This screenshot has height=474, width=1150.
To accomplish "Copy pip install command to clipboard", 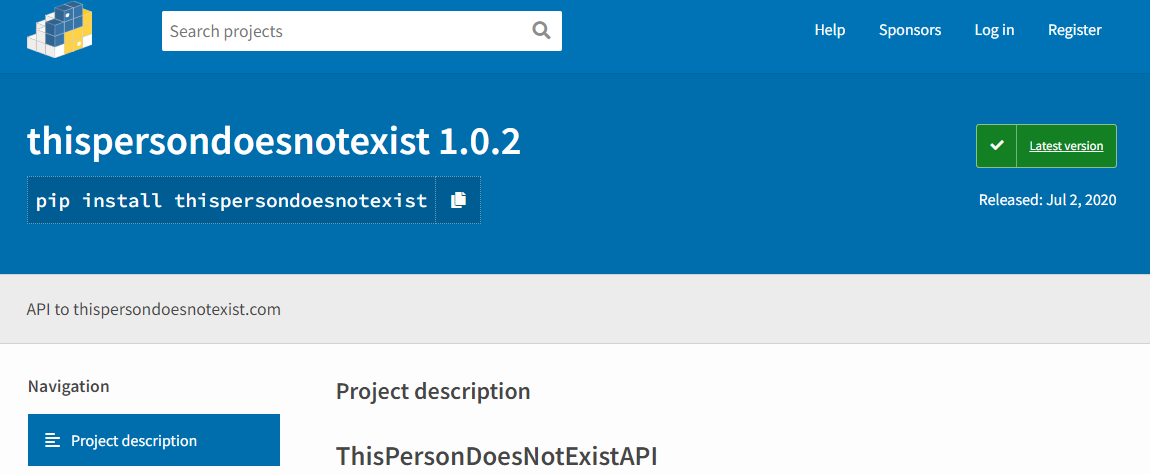I will 458,200.
